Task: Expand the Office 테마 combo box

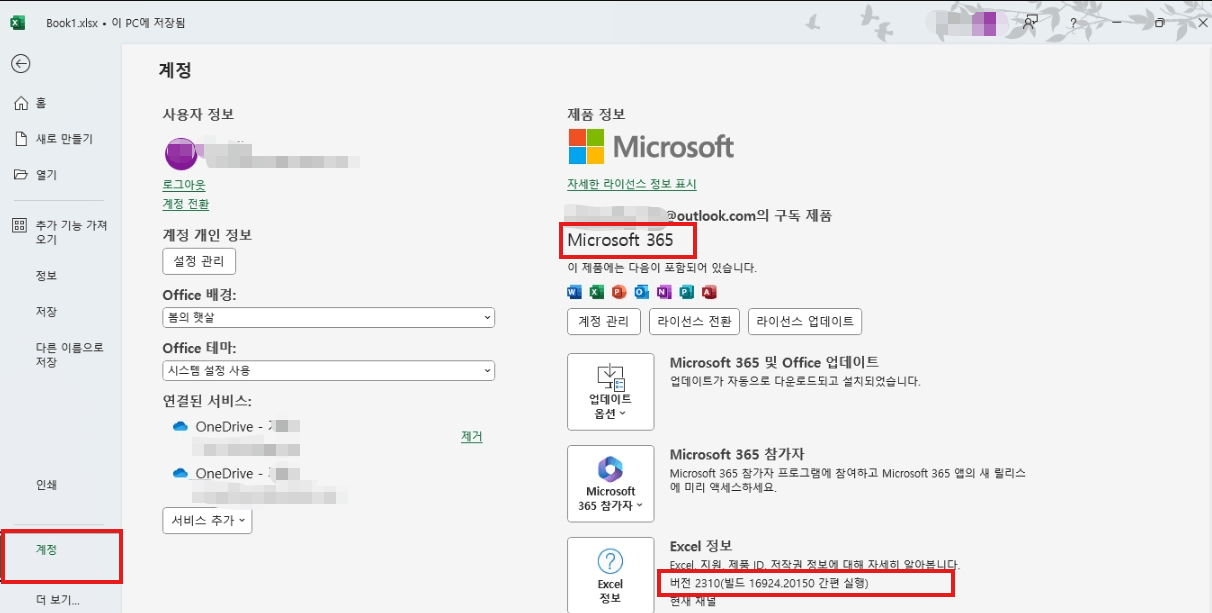Action: [329, 370]
